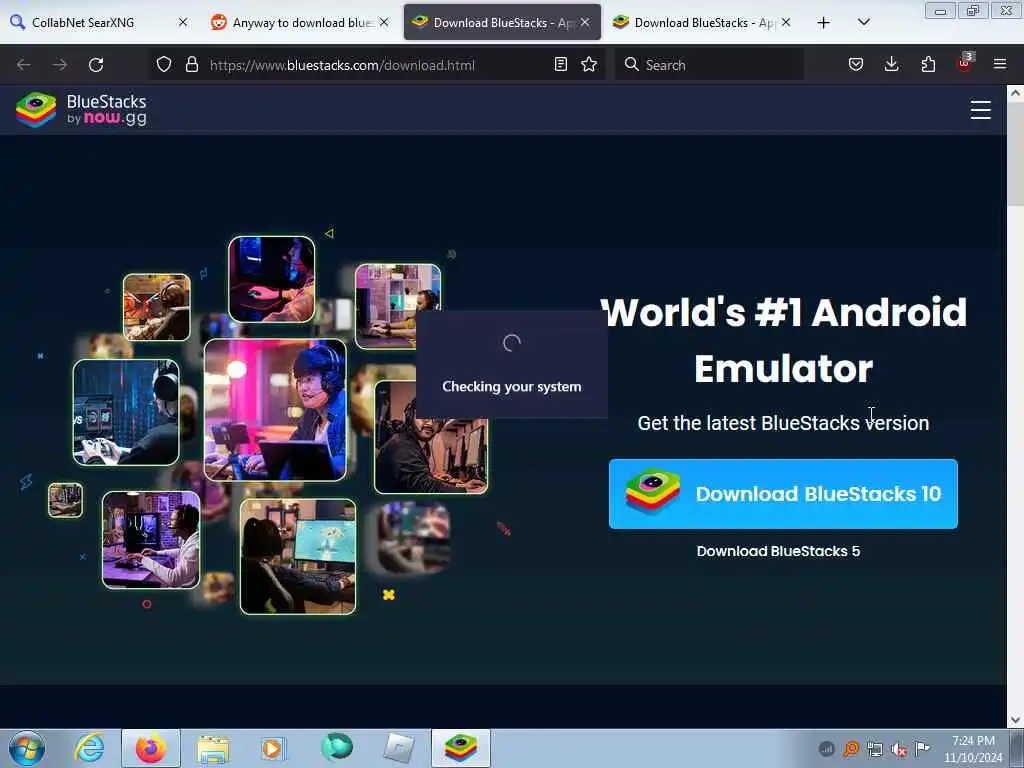Click Download BlueStacks 5 link
1024x768 pixels.
pos(778,551)
